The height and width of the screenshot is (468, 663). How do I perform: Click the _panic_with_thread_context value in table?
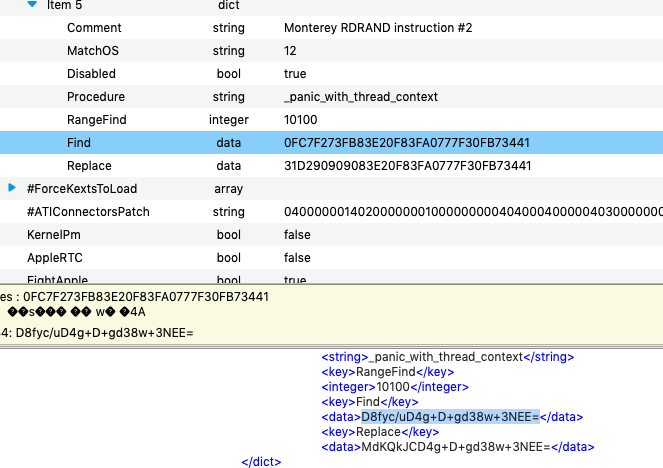coord(361,97)
